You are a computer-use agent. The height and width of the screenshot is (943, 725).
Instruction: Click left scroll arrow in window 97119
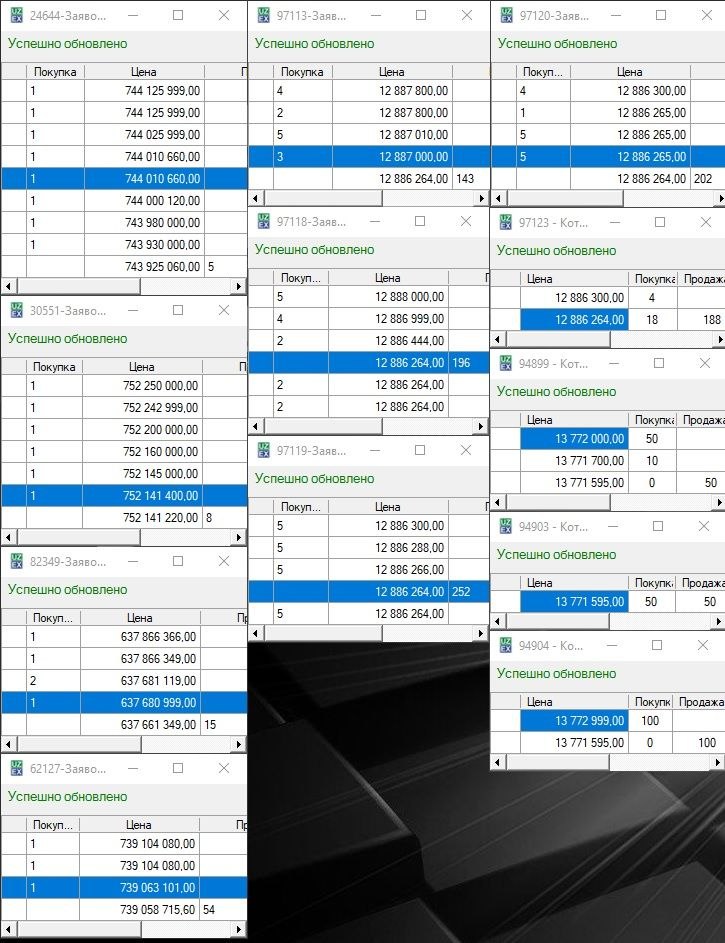[x=255, y=633]
